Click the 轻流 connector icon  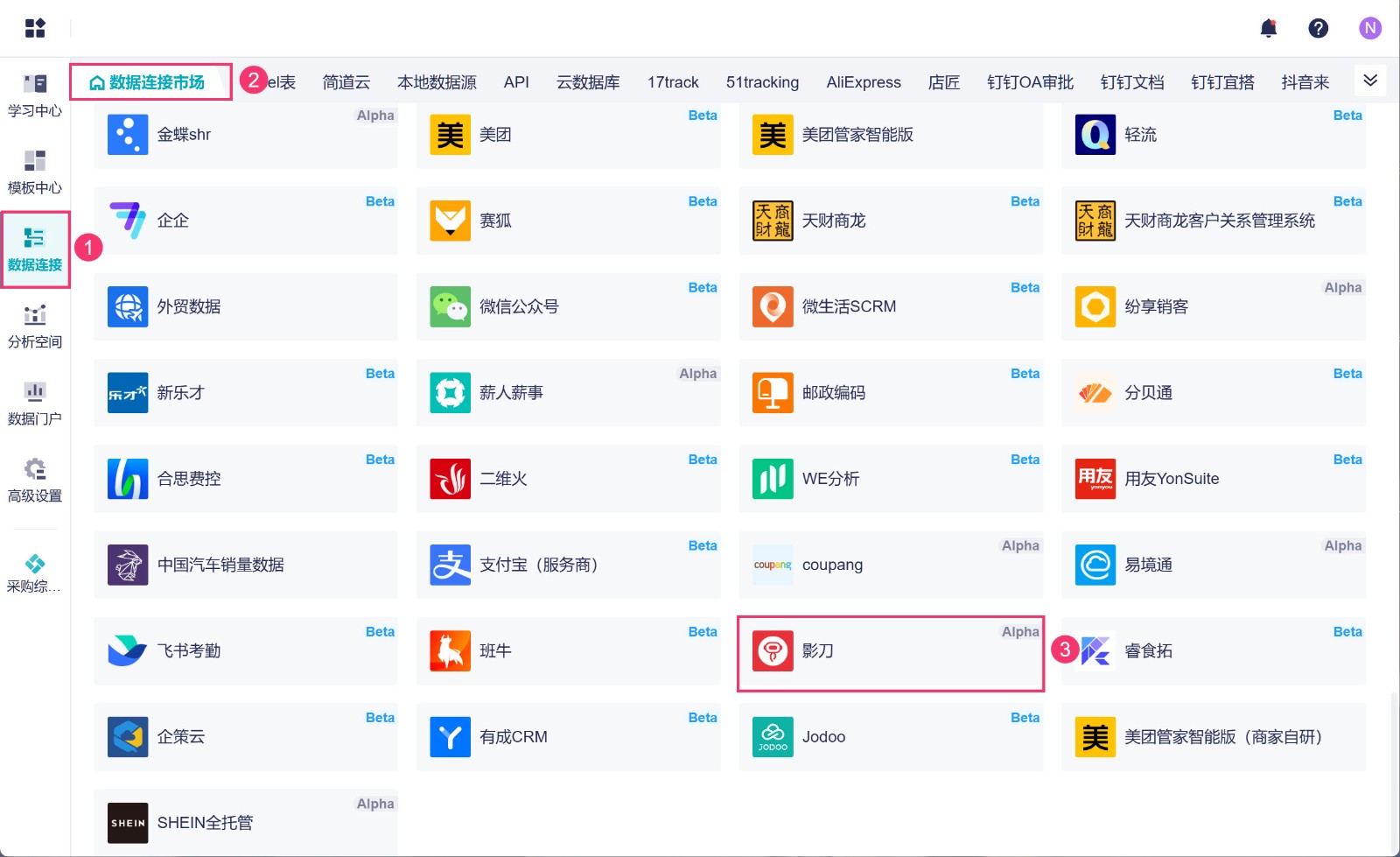pyautogui.click(x=1095, y=135)
